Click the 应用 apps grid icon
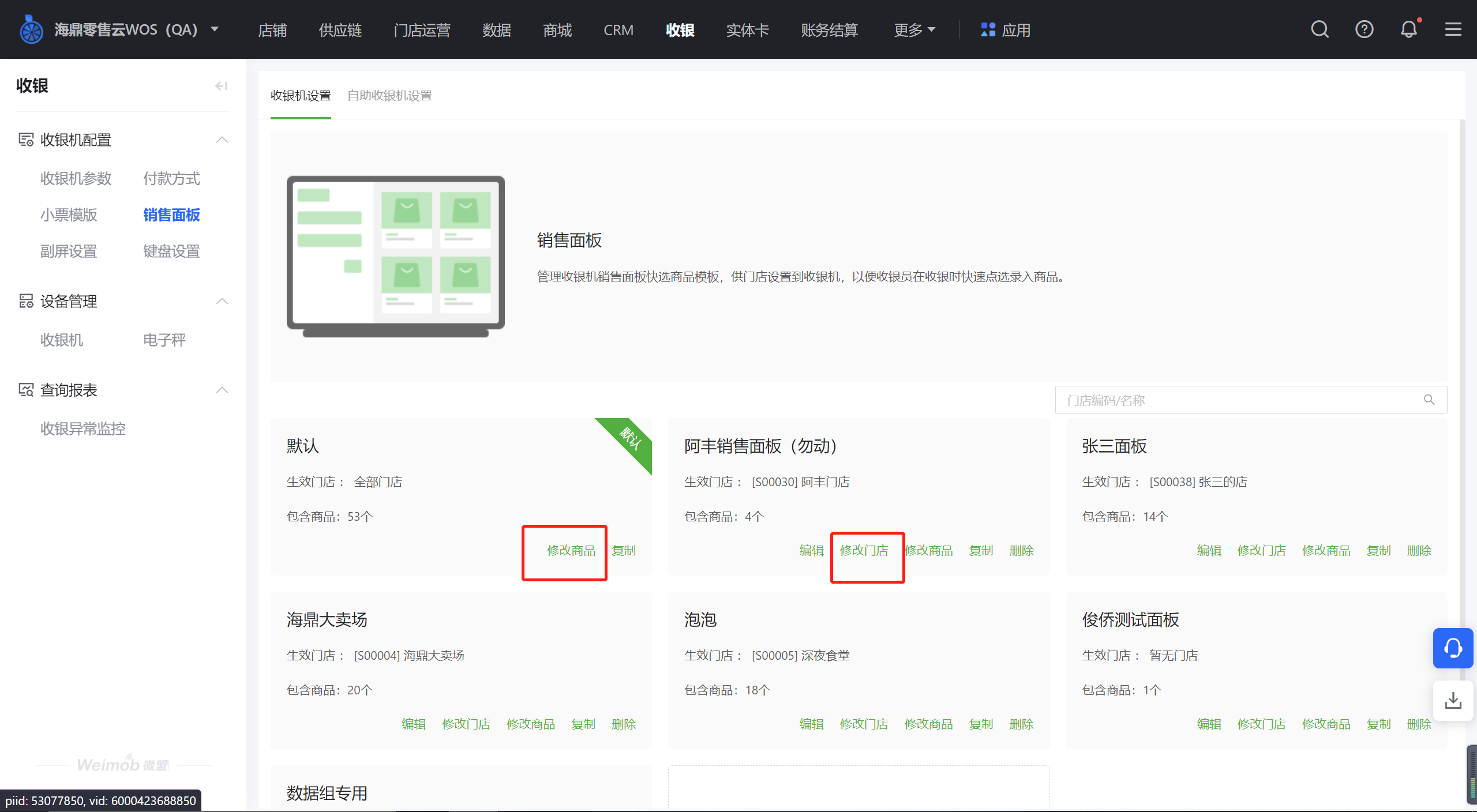 coord(988,29)
